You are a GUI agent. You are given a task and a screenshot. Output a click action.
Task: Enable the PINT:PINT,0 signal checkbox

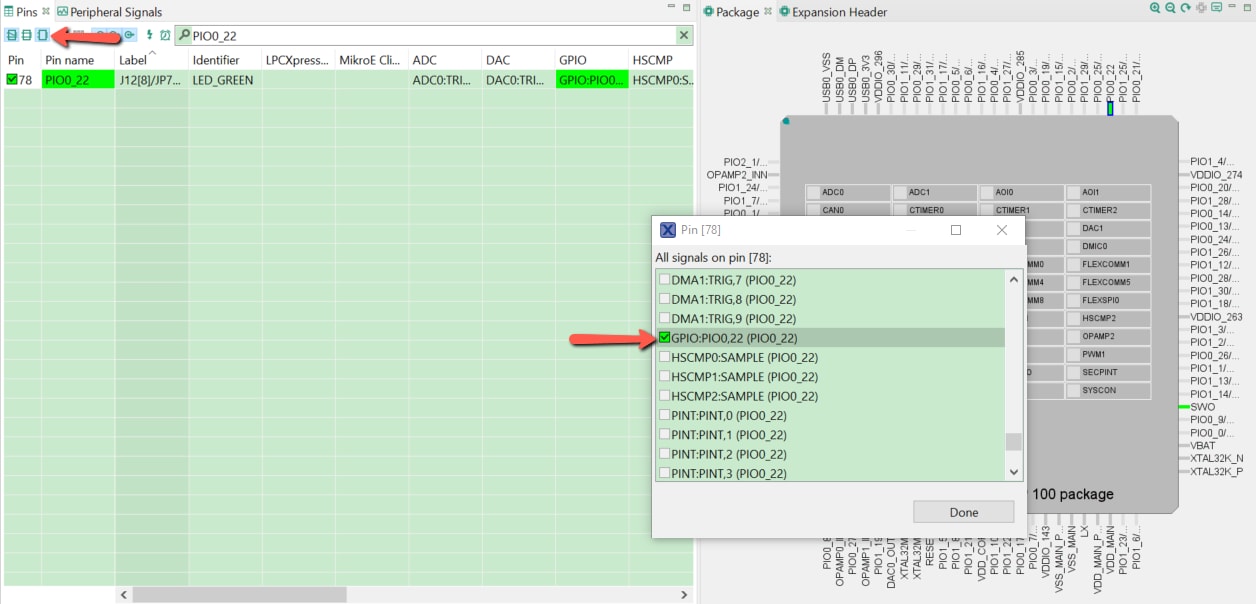pyautogui.click(x=665, y=415)
